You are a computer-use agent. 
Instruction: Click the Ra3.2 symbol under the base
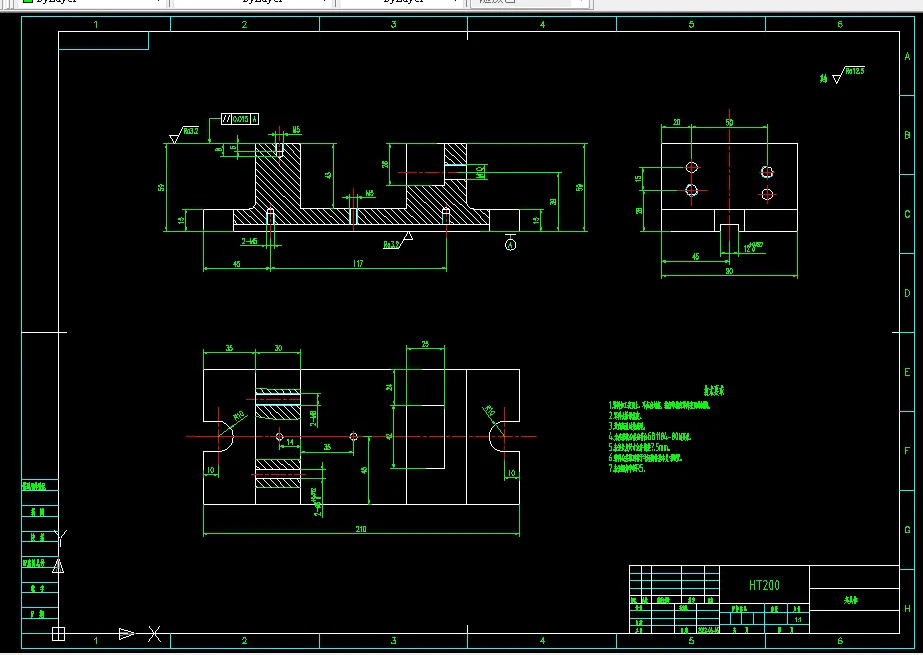(398, 241)
